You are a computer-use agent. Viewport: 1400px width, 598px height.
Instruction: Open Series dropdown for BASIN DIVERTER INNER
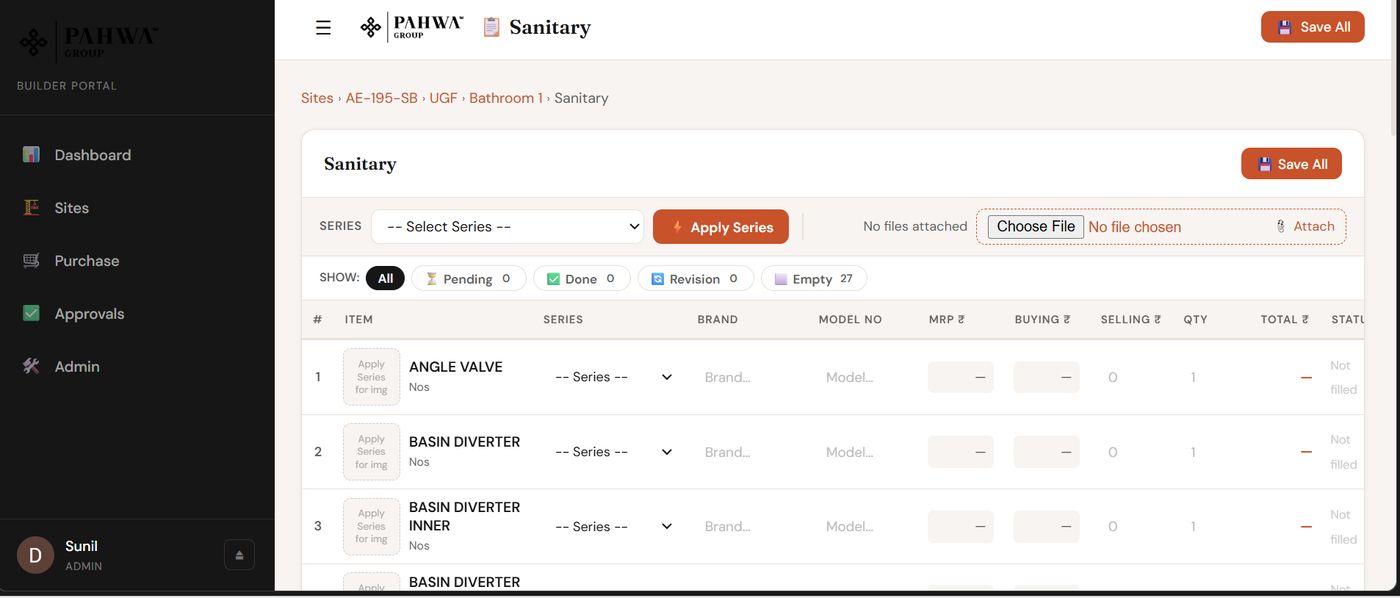613,527
